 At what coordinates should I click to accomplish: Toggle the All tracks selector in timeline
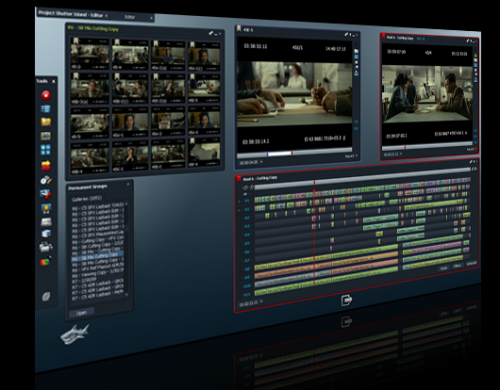(246, 194)
